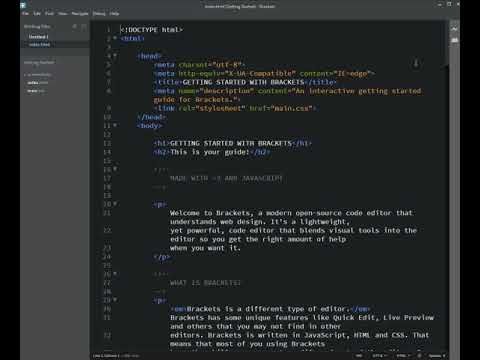Click line number 1 in the gutter
This screenshot has height=360, width=480.
pos(108,30)
